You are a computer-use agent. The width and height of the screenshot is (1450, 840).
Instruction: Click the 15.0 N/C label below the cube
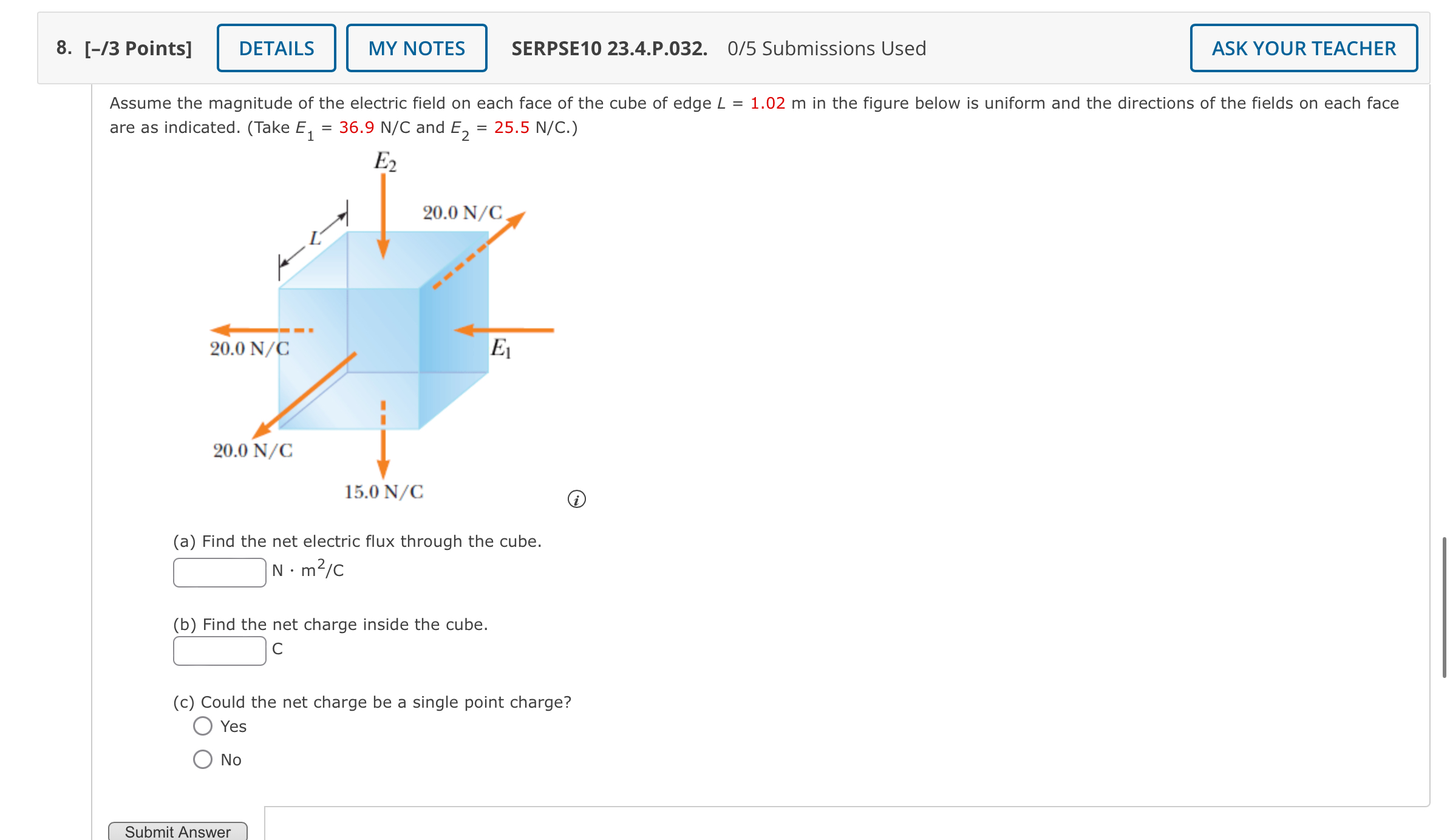point(383,492)
